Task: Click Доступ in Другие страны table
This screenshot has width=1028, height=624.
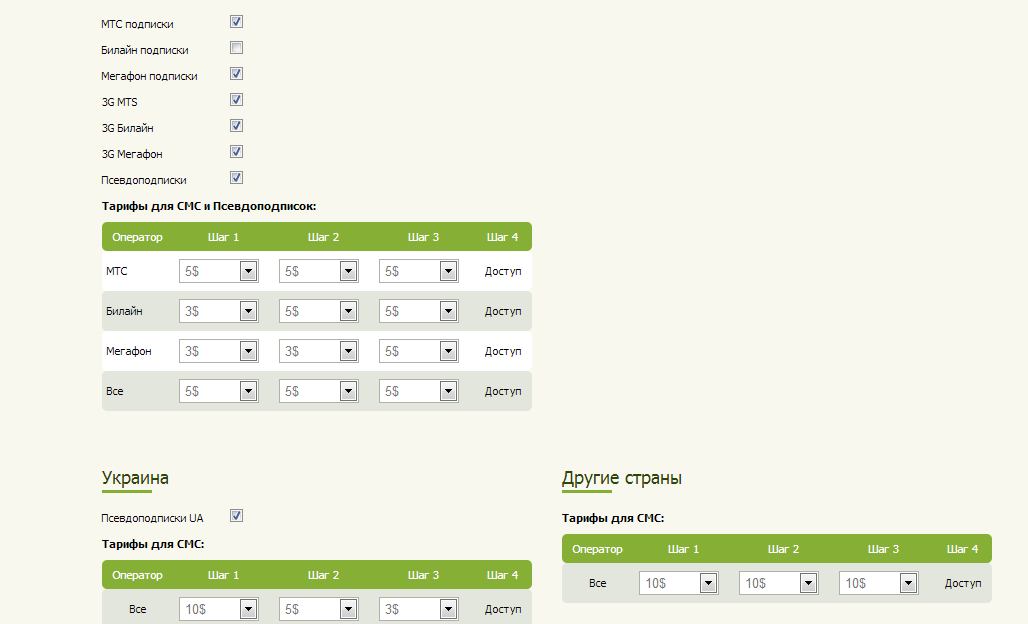Action: coord(963,583)
